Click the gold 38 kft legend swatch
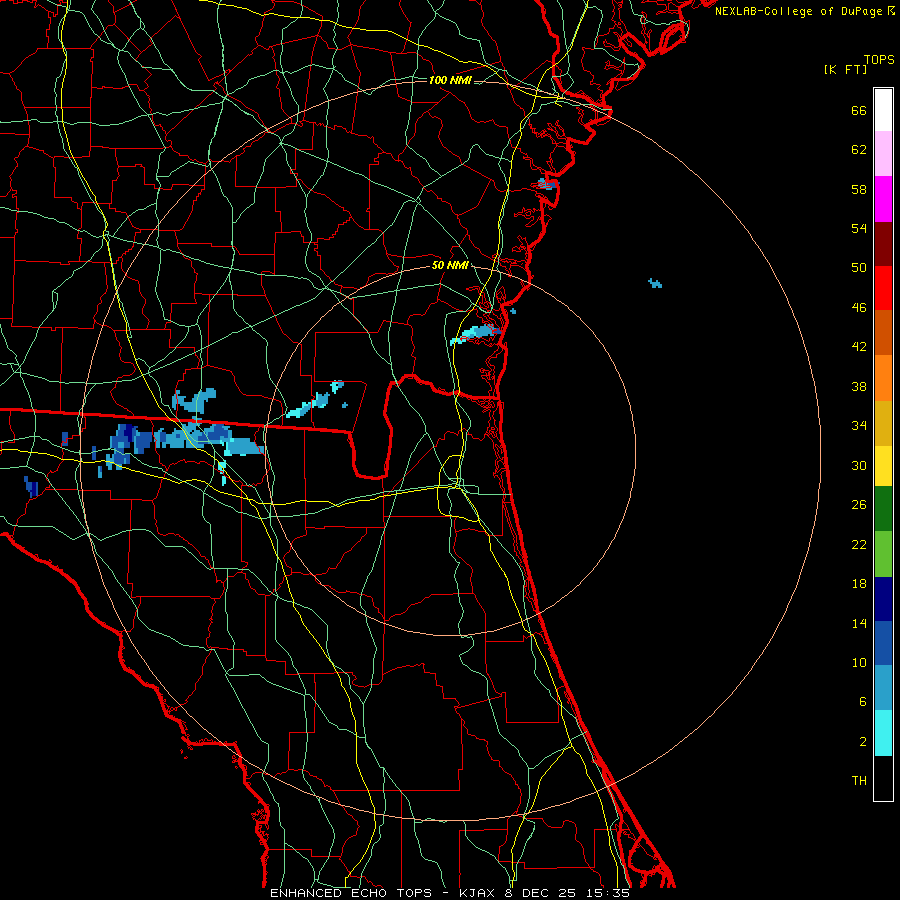Screen dimensions: 900x900 coord(883,423)
